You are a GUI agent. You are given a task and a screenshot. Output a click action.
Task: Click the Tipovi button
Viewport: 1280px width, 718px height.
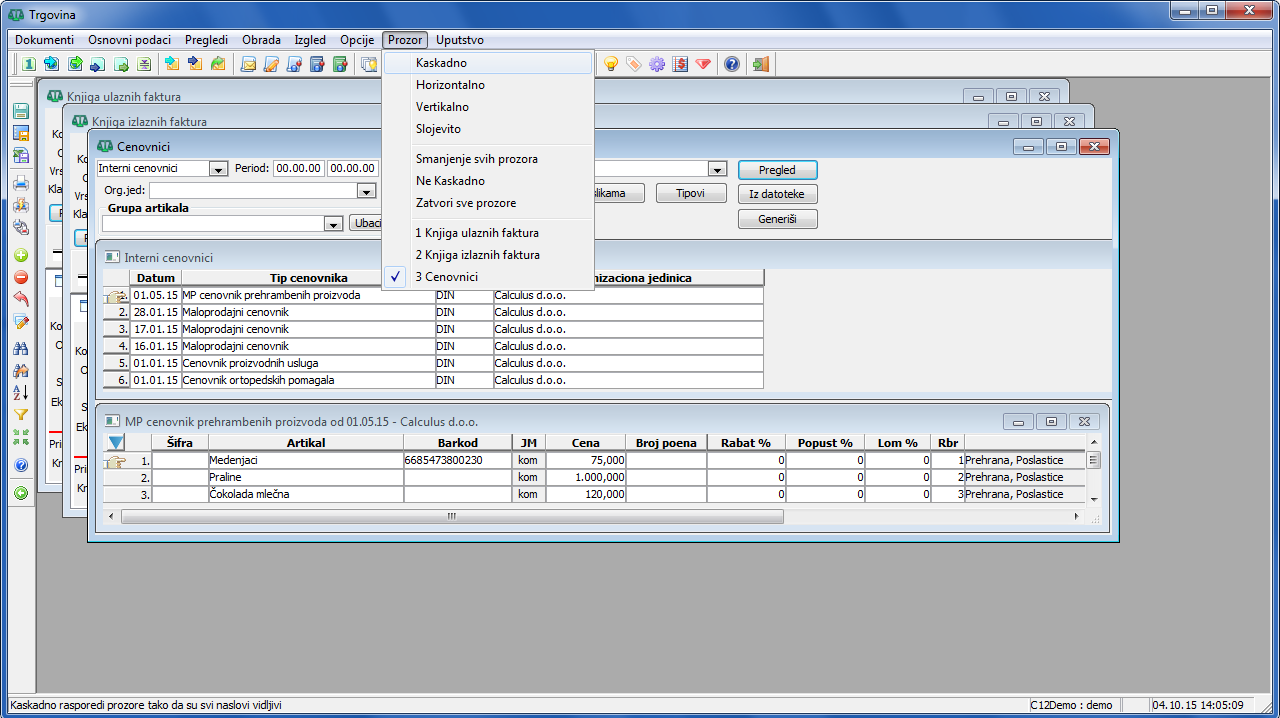coord(691,193)
